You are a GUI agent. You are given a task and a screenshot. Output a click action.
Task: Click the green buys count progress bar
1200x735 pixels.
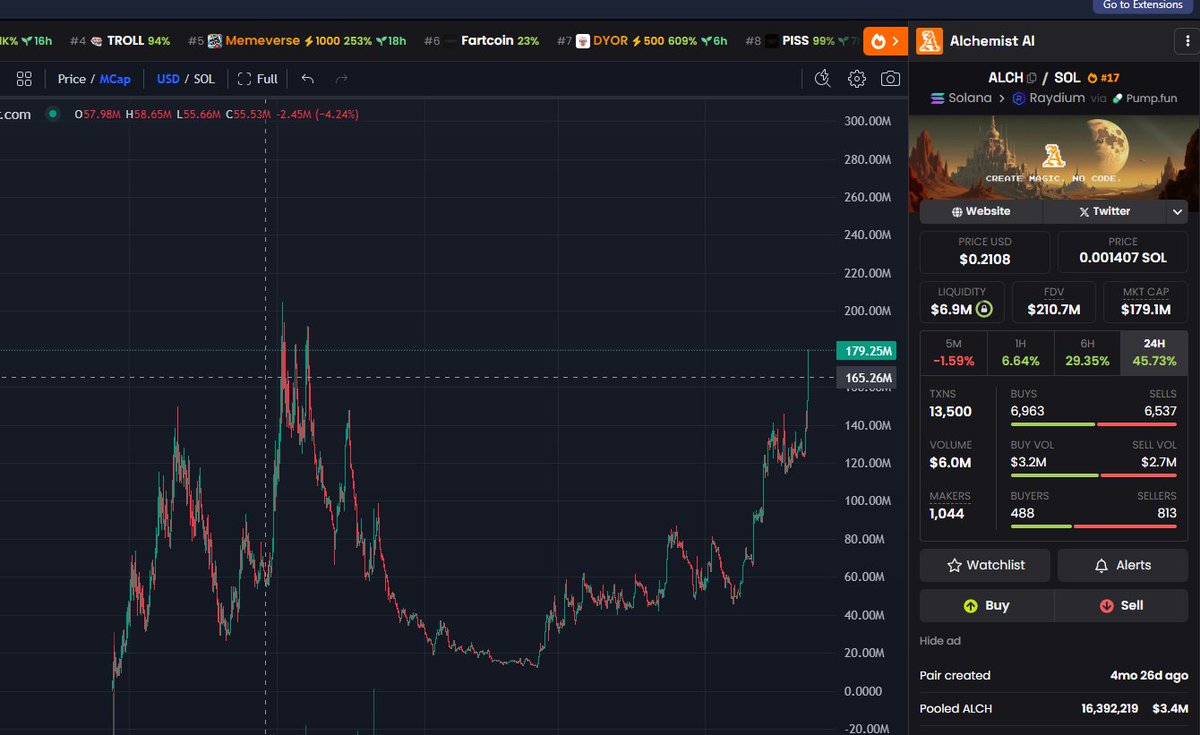tap(1052, 424)
